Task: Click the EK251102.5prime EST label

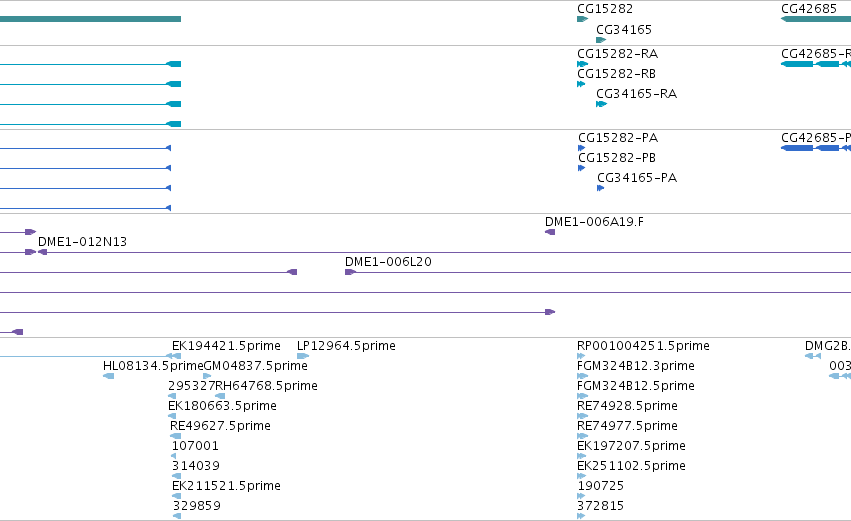Action: point(631,466)
